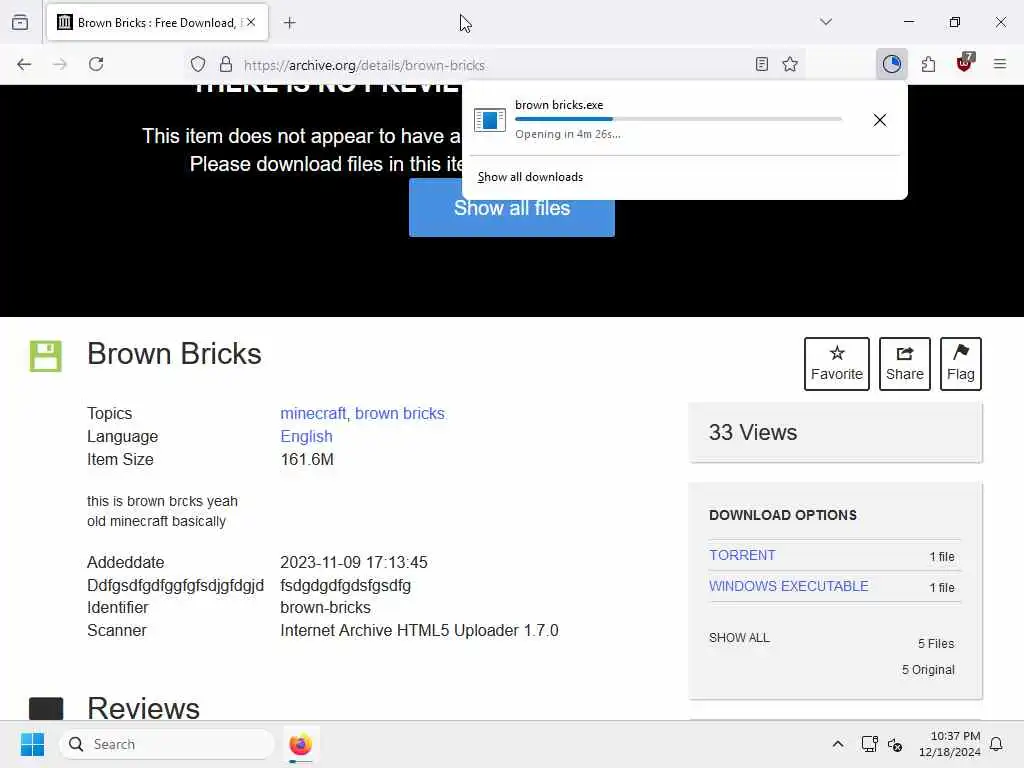Open Firefox application hamburger menu
The image size is (1024, 768).
[x=1000, y=64]
